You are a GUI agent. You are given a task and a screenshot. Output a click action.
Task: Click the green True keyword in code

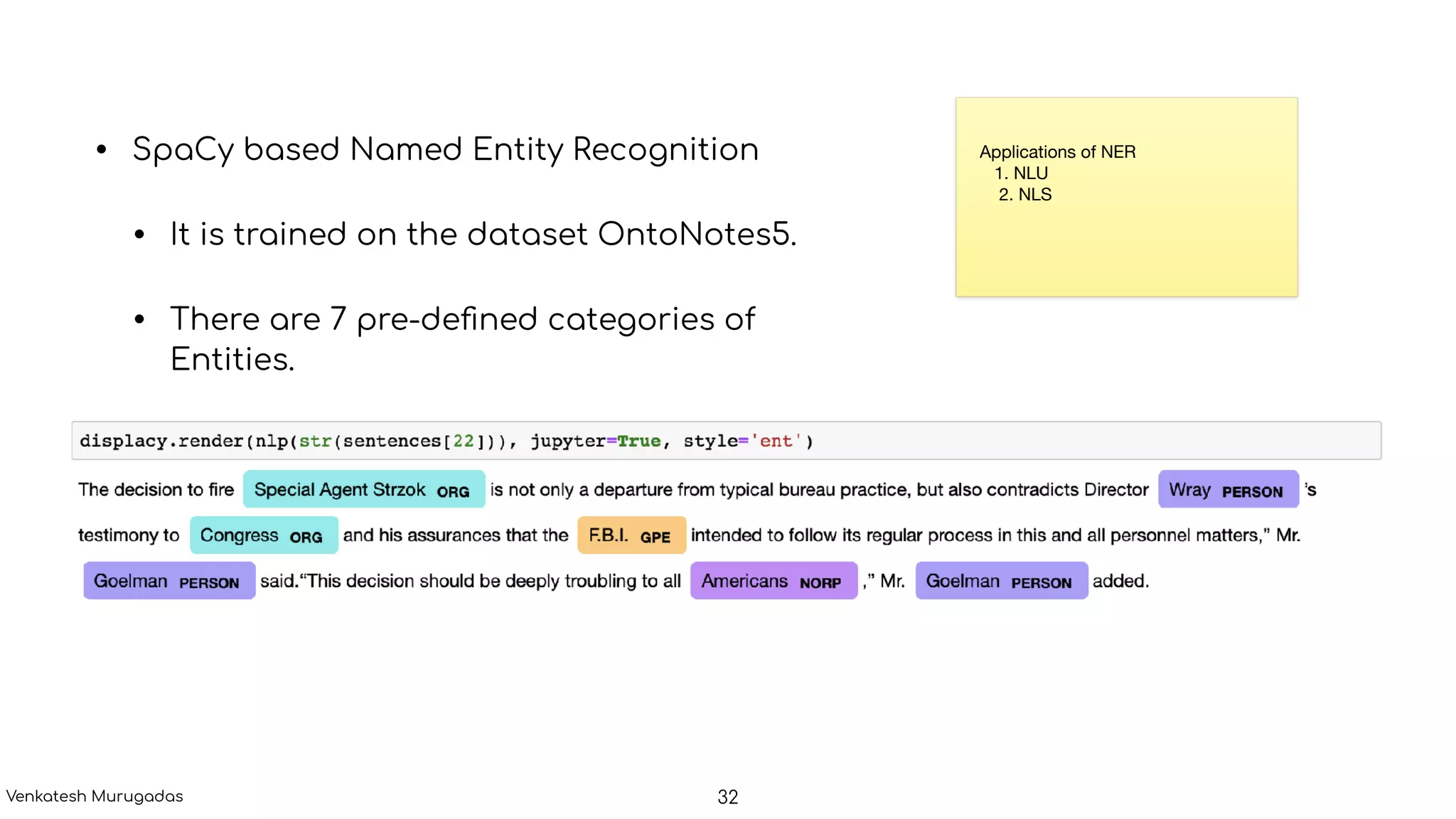click(638, 441)
